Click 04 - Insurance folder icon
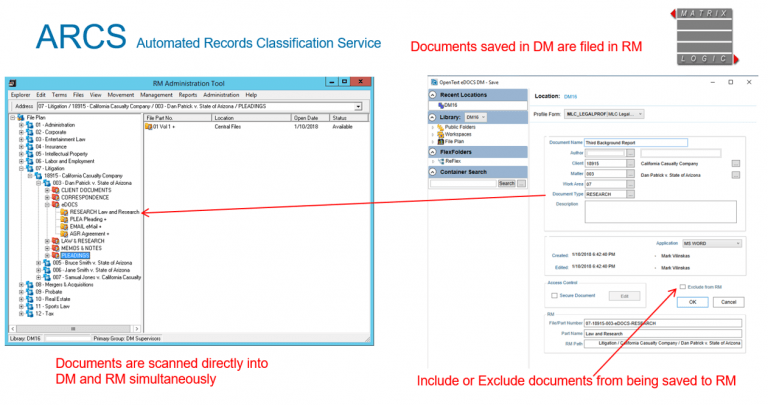The height and width of the screenshot is (405, 768). point(30,146)
